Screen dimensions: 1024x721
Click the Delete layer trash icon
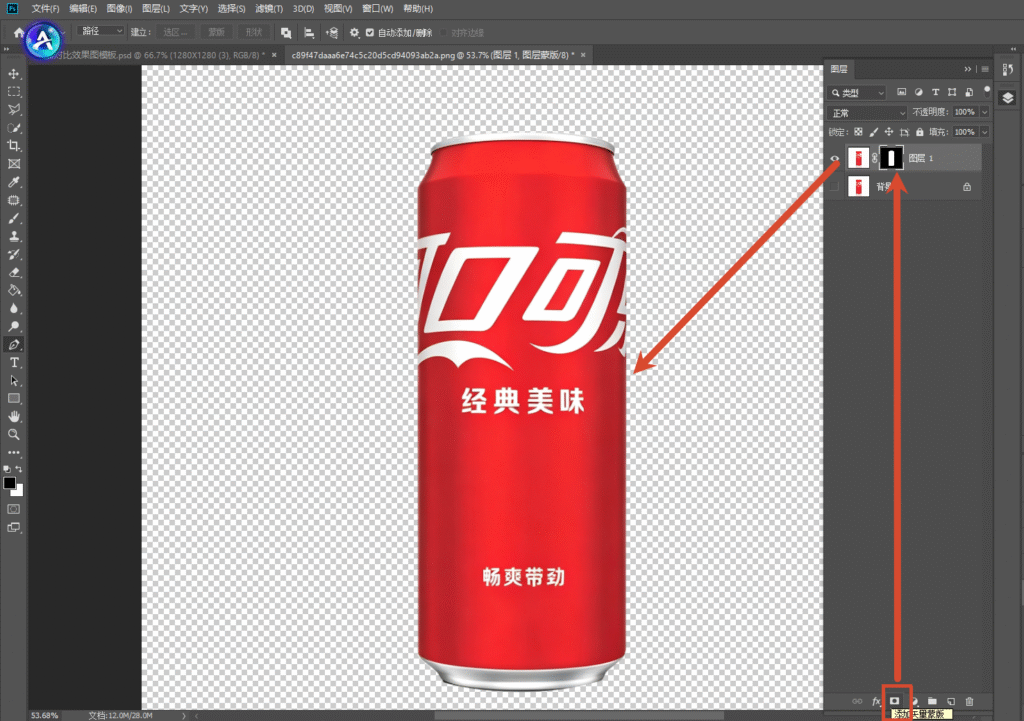pyautogui.click(x=969, y=701)
